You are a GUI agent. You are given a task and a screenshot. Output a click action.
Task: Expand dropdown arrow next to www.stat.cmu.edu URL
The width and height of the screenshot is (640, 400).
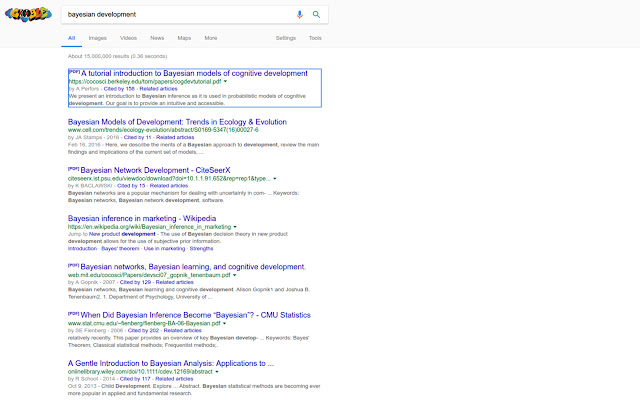coord(224,323)
